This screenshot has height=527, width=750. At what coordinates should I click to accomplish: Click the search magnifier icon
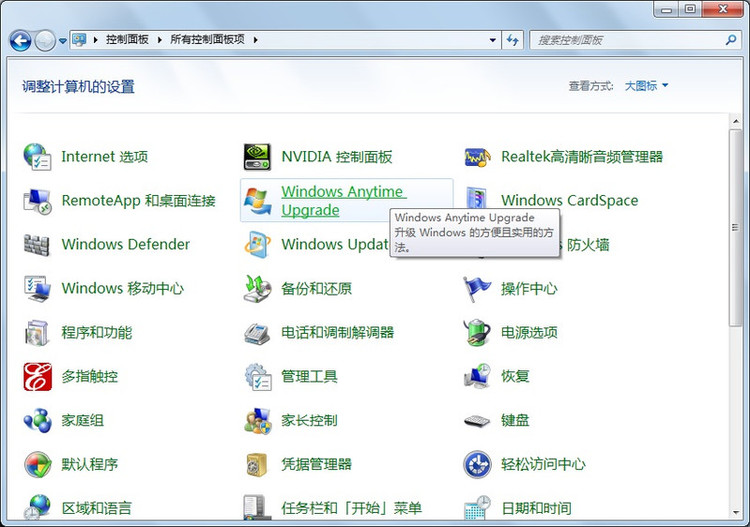tap(730, 40)
